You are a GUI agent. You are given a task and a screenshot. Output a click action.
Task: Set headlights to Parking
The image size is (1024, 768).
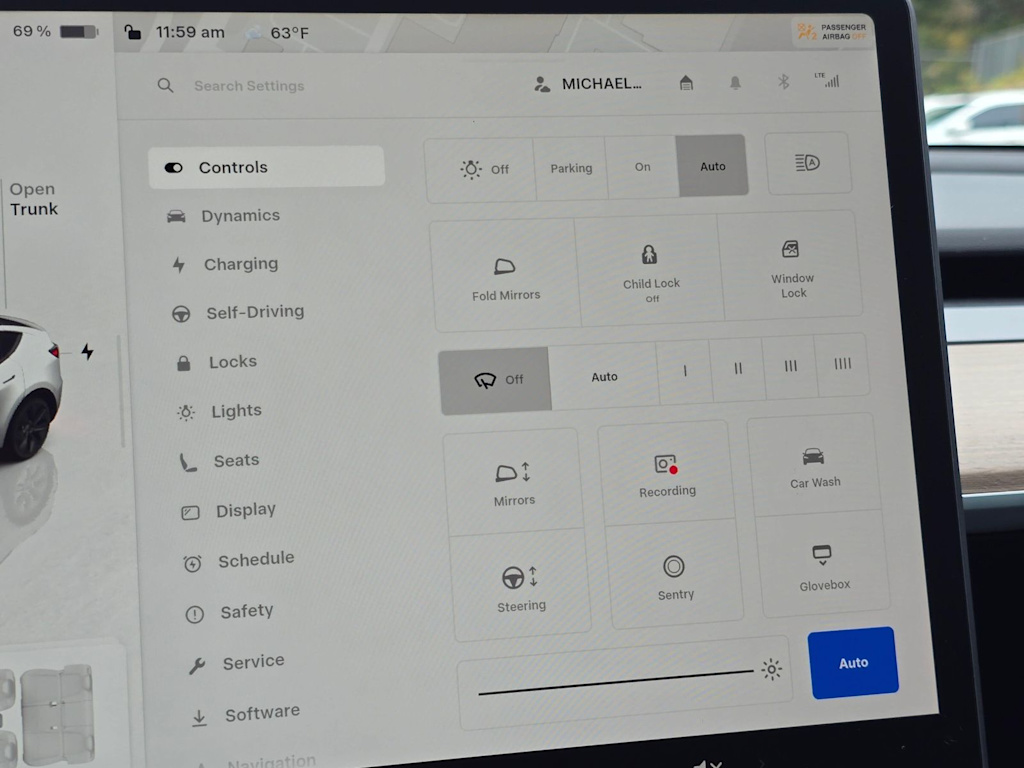pyautogui.click(x=571, y=168)
